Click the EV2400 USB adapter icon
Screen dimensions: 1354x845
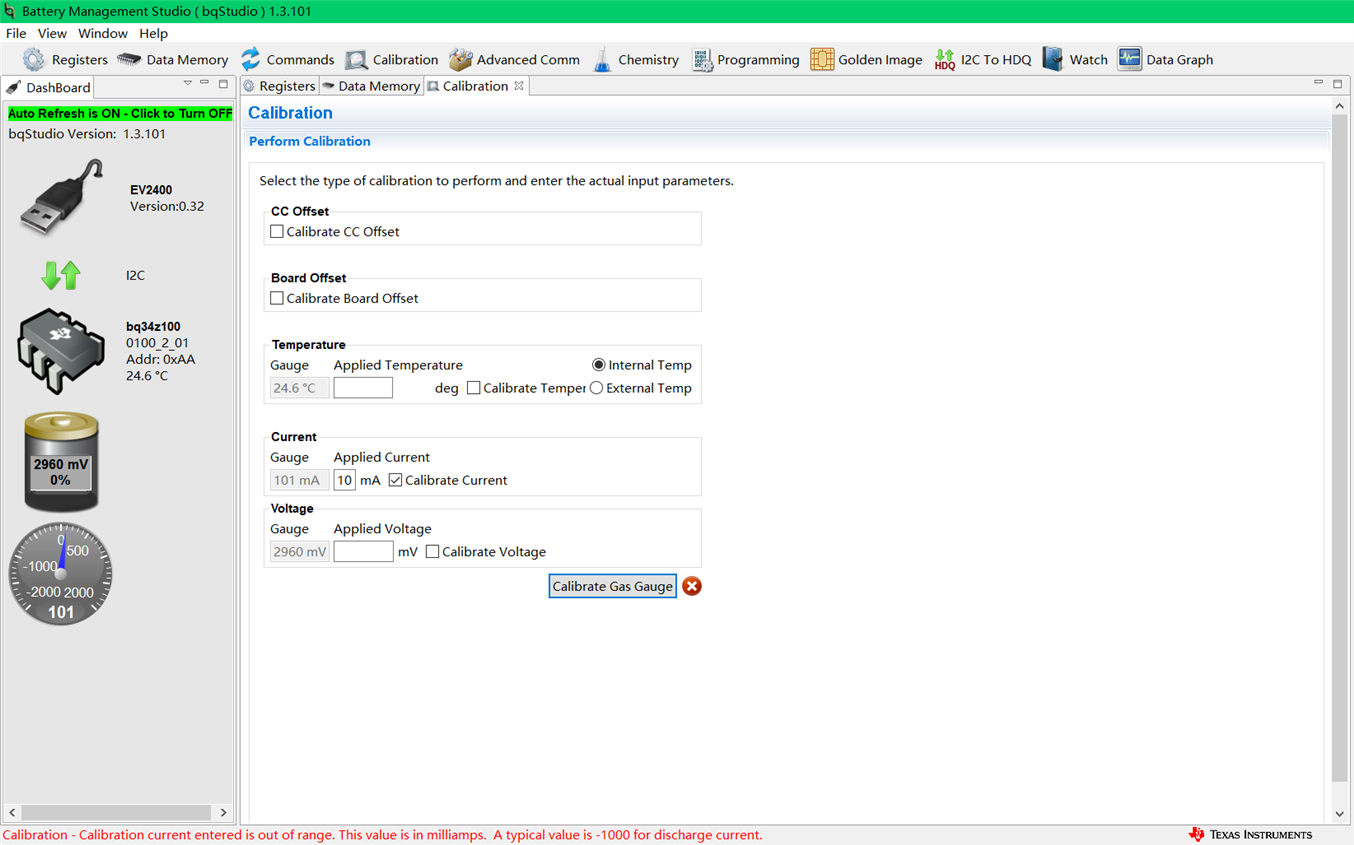[62, 197]
